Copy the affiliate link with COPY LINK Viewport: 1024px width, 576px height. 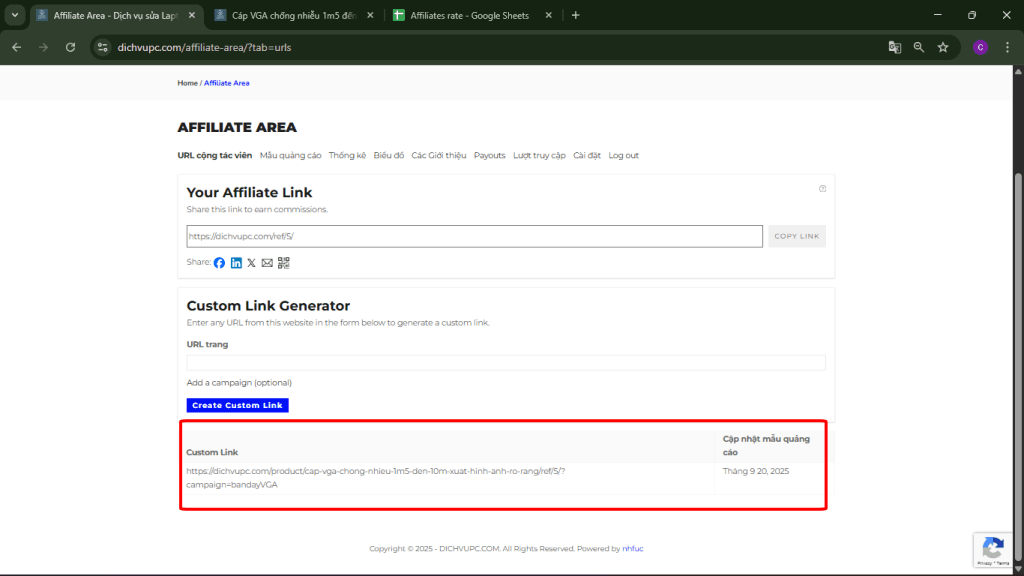796,235
